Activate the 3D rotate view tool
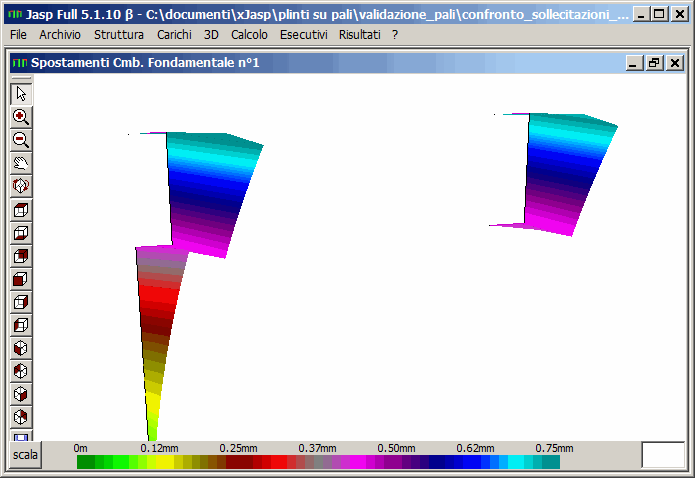 tap(21, 186)
